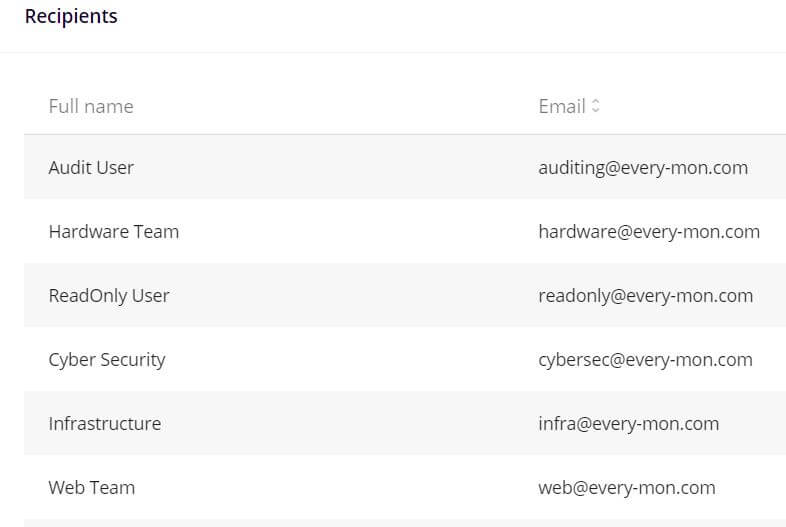
Task: Click empty area in Web Team row
Action: pos(336,488)
